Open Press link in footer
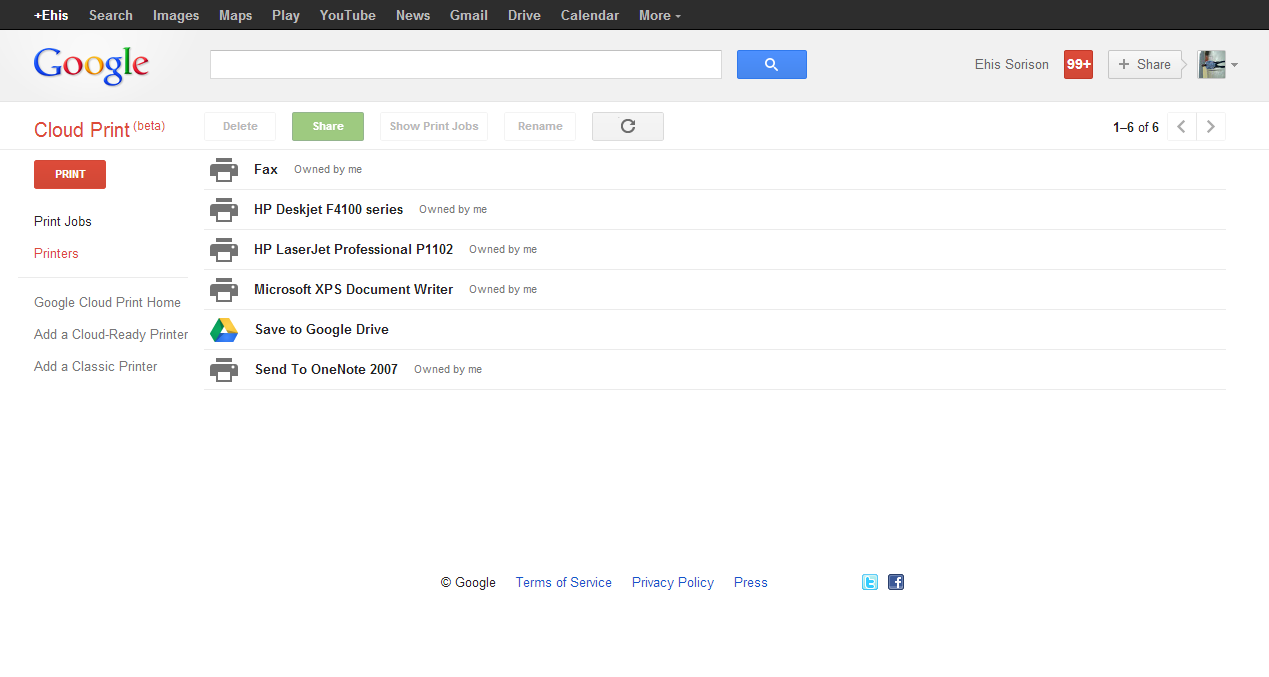 751,582
